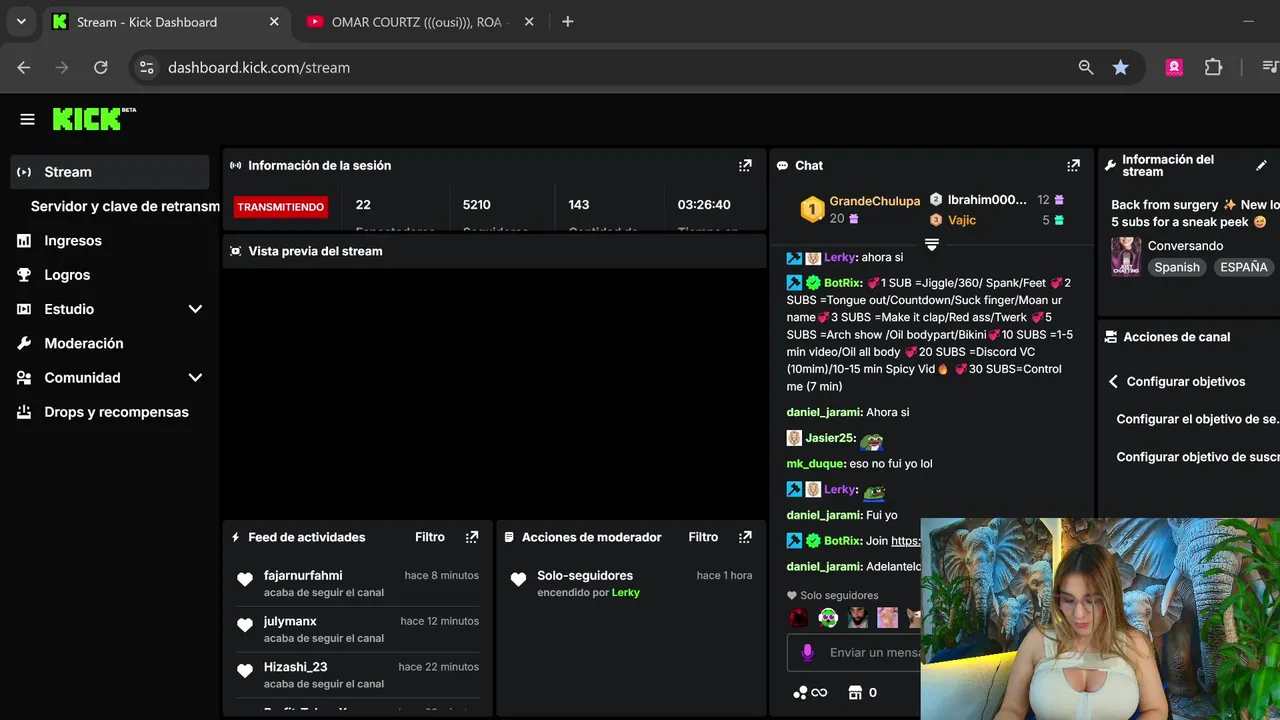Screen dimensions: 1280x720
Task: Pop out the Información de la sesión panel
Action: pos(745,166)
